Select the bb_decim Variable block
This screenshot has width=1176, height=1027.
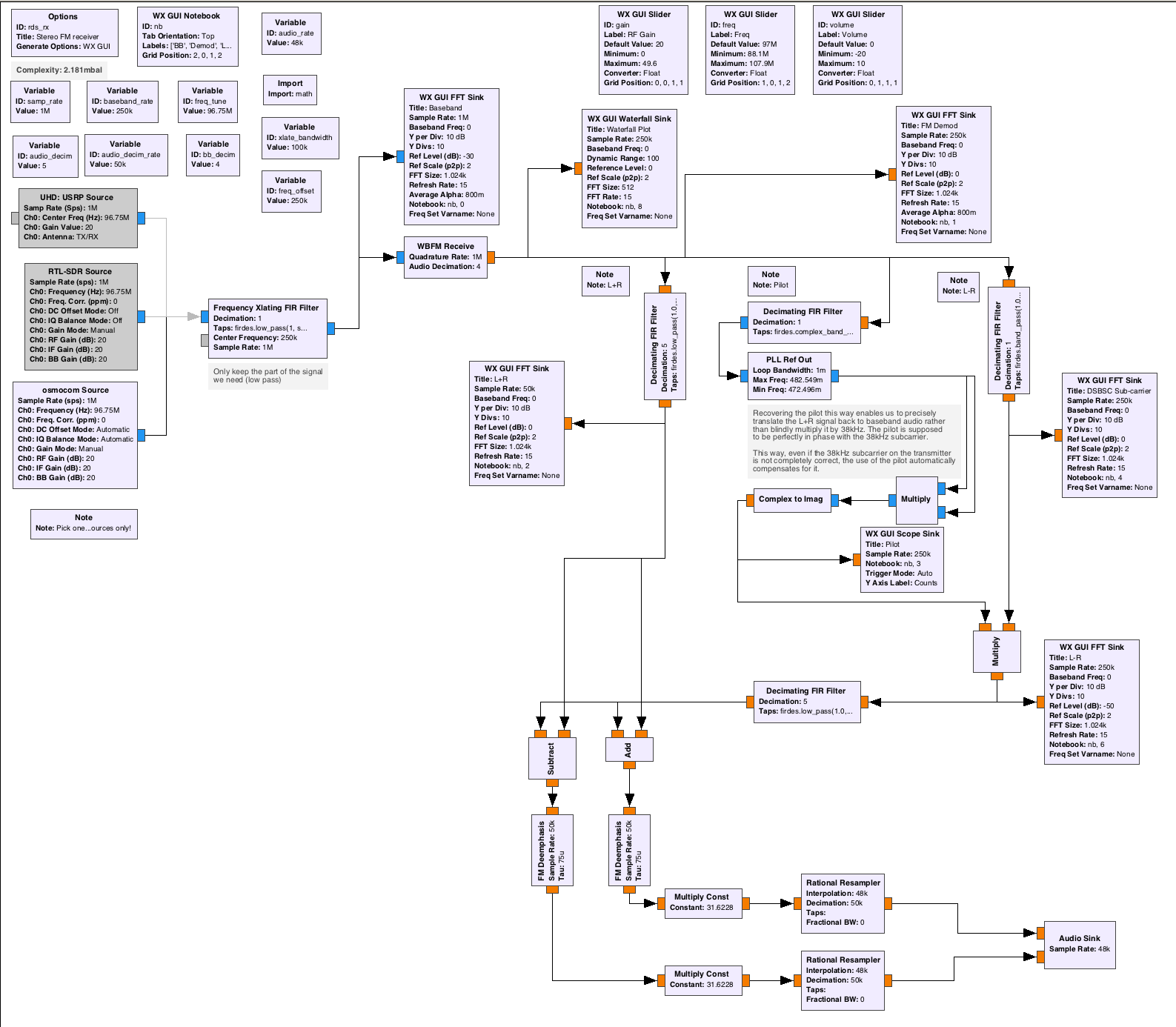213,155
